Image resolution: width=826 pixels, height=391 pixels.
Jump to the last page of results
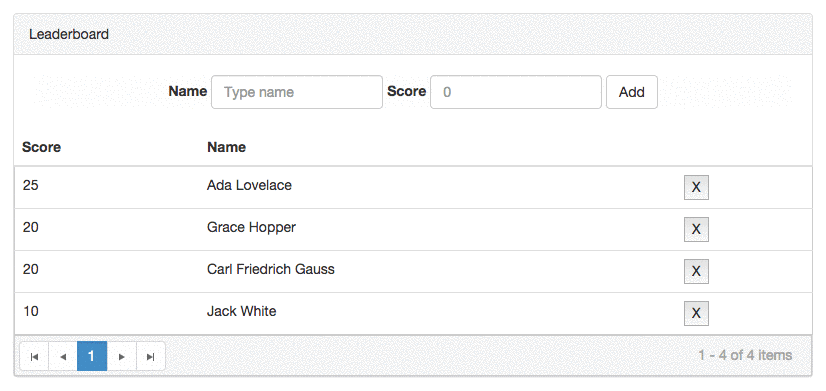[x=151, y=356]
